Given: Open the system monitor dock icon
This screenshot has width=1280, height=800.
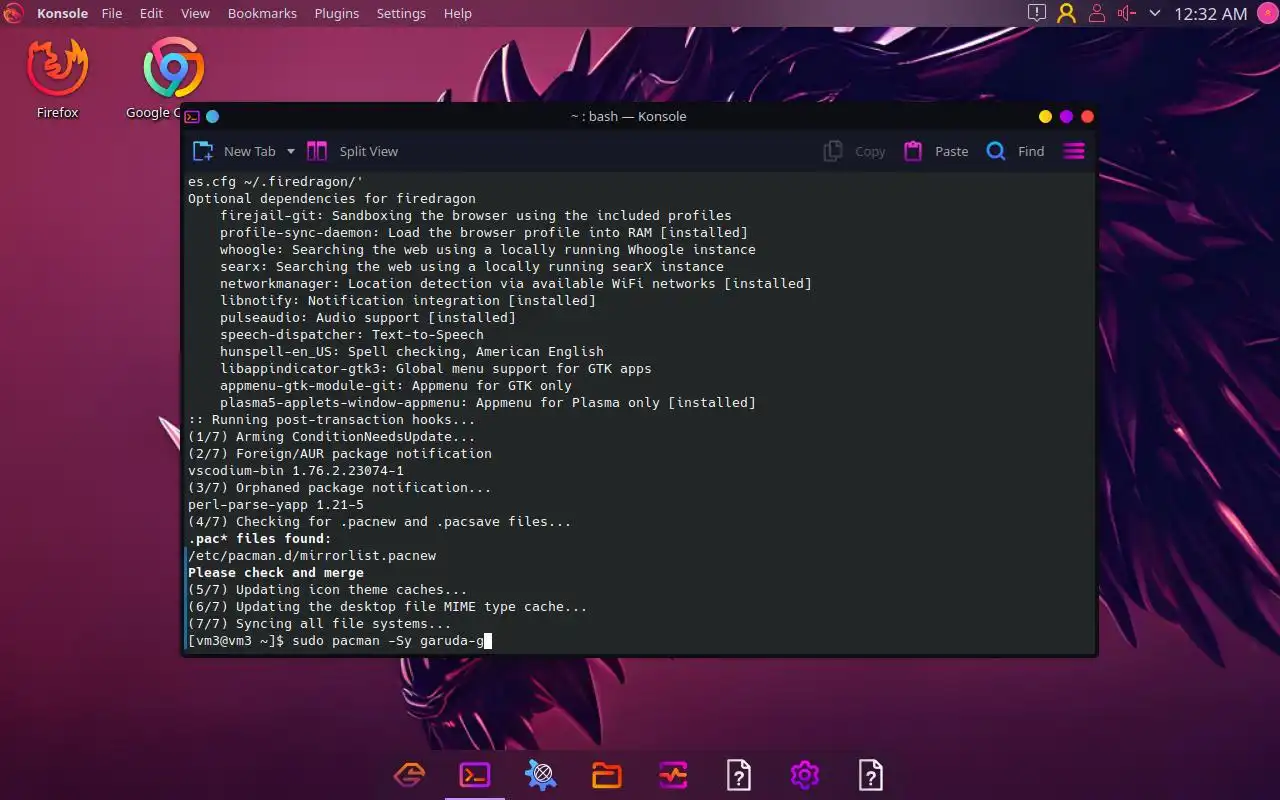Looking at the screenshot, I should point(673,774).
